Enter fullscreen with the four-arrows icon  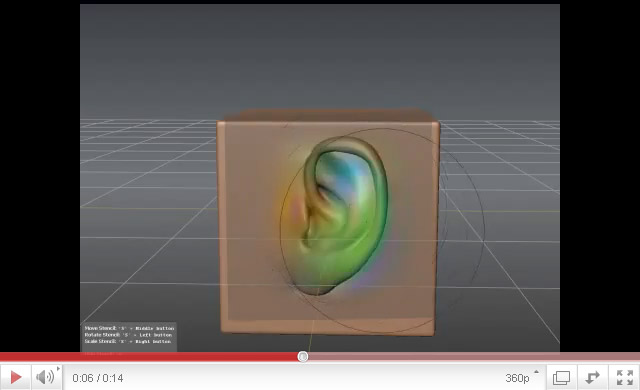click(x=624, y=377)
